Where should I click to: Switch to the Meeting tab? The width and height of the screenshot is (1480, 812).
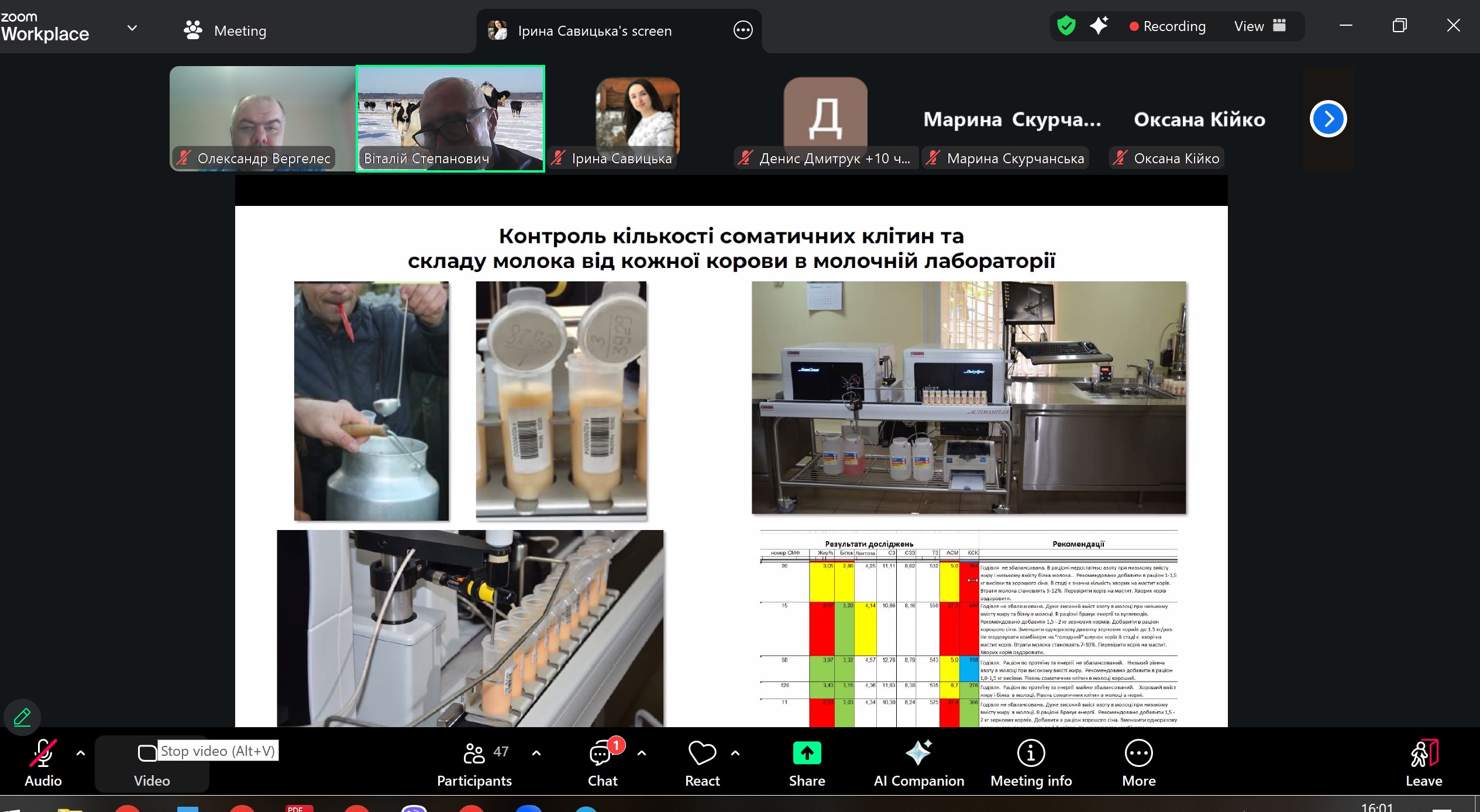pos(225,30)
